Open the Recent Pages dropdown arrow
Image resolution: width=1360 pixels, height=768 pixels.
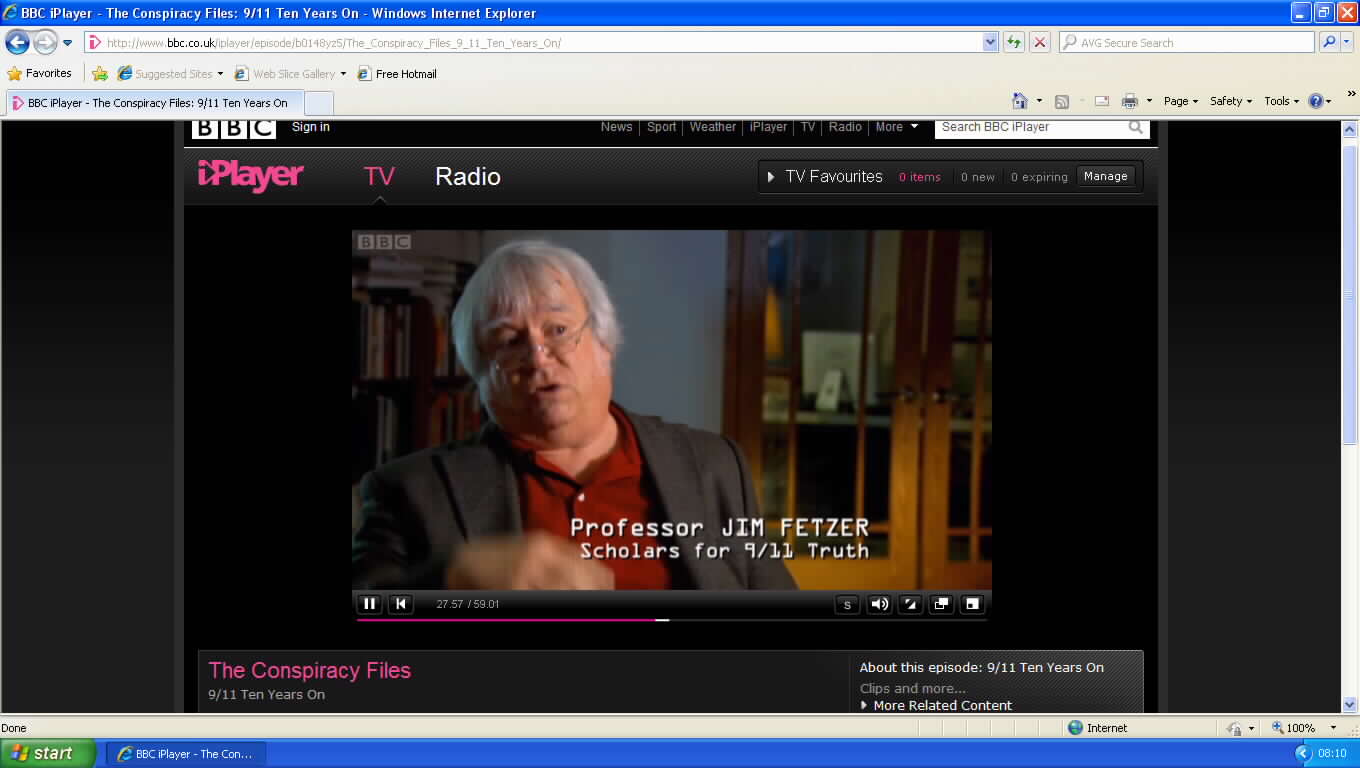point(68,43)
